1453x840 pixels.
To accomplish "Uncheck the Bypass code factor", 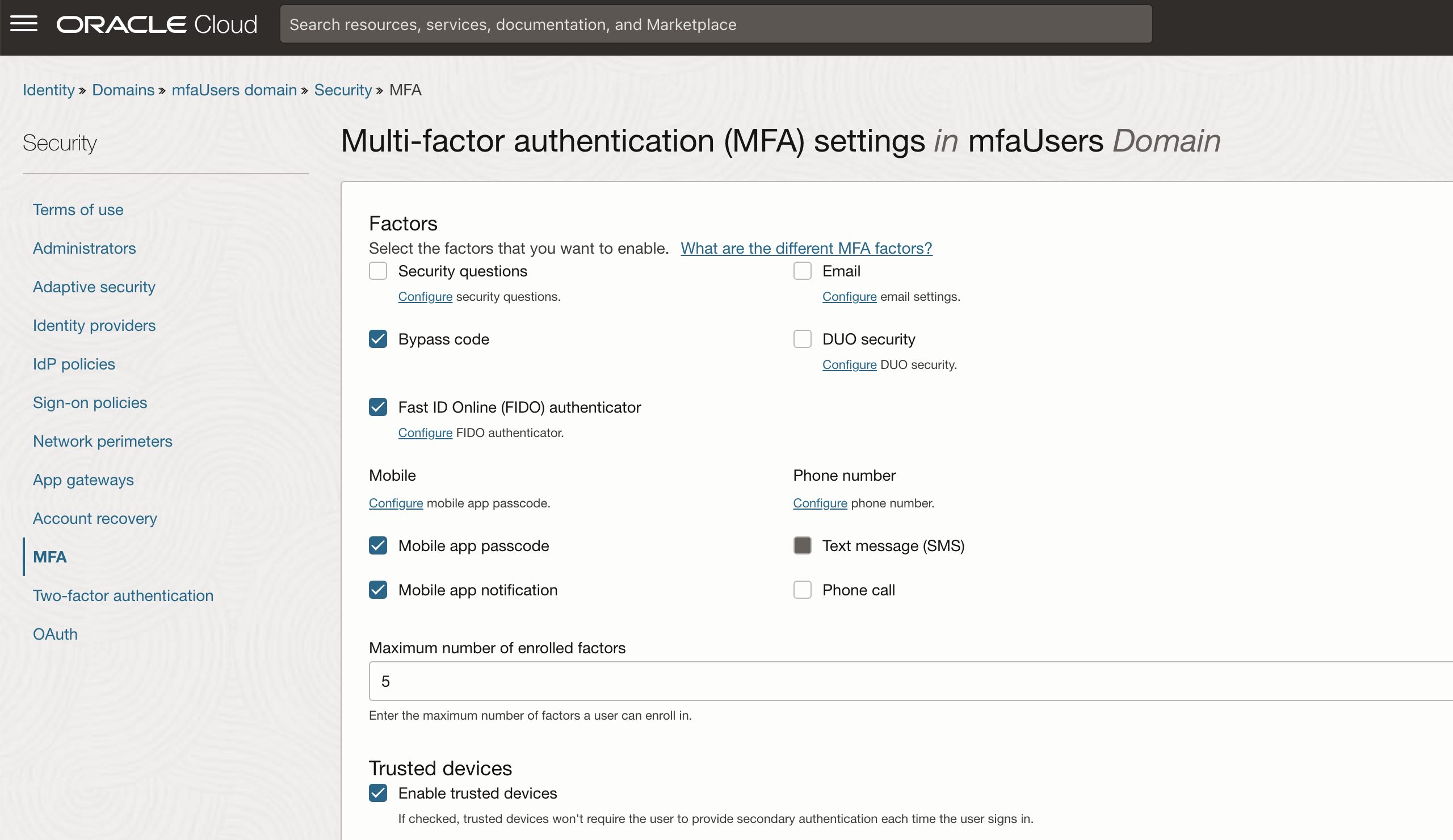I will 377,339.
